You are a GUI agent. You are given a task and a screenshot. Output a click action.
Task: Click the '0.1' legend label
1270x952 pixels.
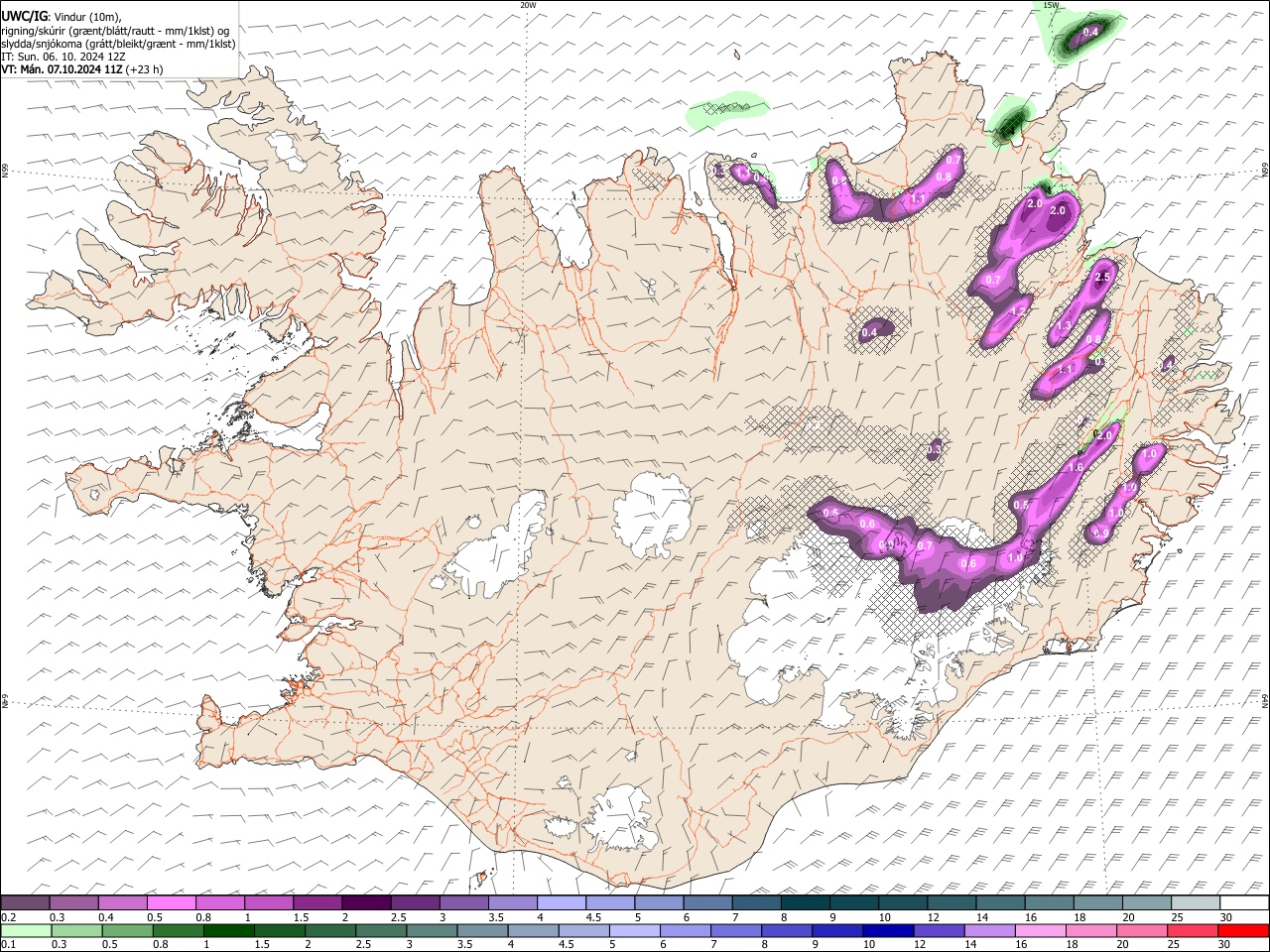[x=8, y=945]
